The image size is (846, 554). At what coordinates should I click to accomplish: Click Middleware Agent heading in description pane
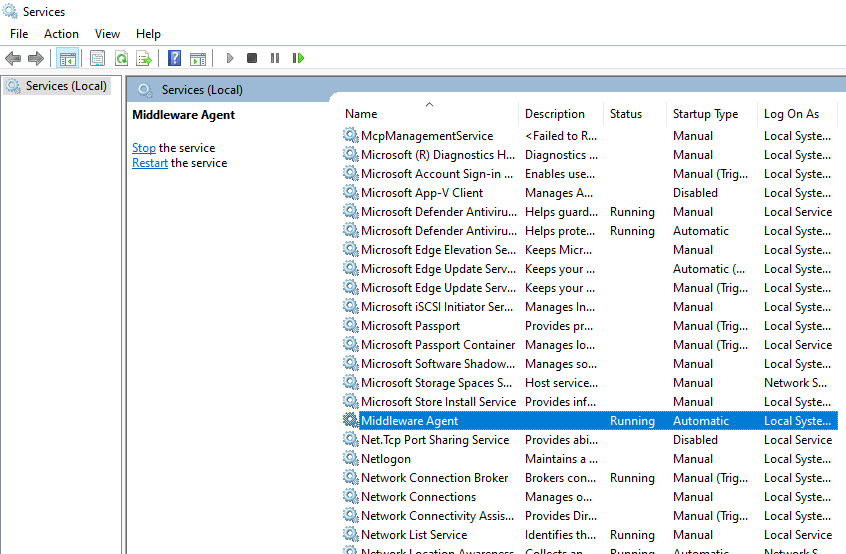(183, 115)
